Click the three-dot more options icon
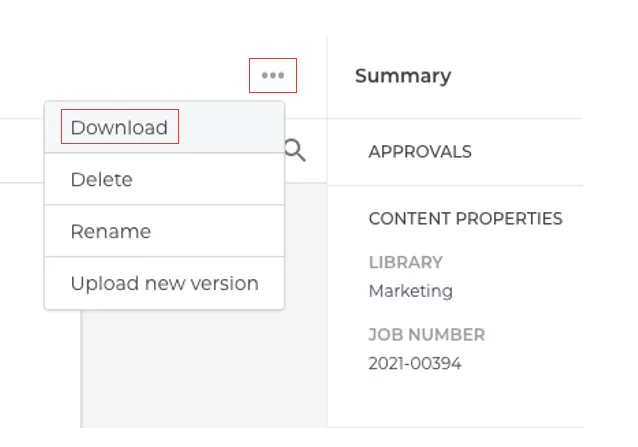This screenshot has height=447, width=638. [273, 75]
